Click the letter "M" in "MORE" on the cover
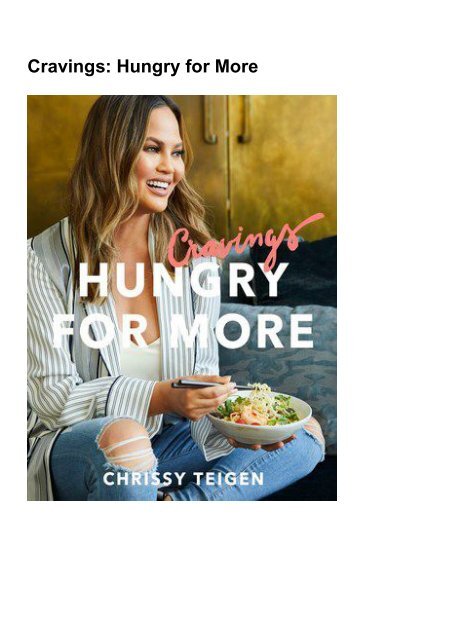The width and height of the screenshot is (452, 640). (191, 331)
